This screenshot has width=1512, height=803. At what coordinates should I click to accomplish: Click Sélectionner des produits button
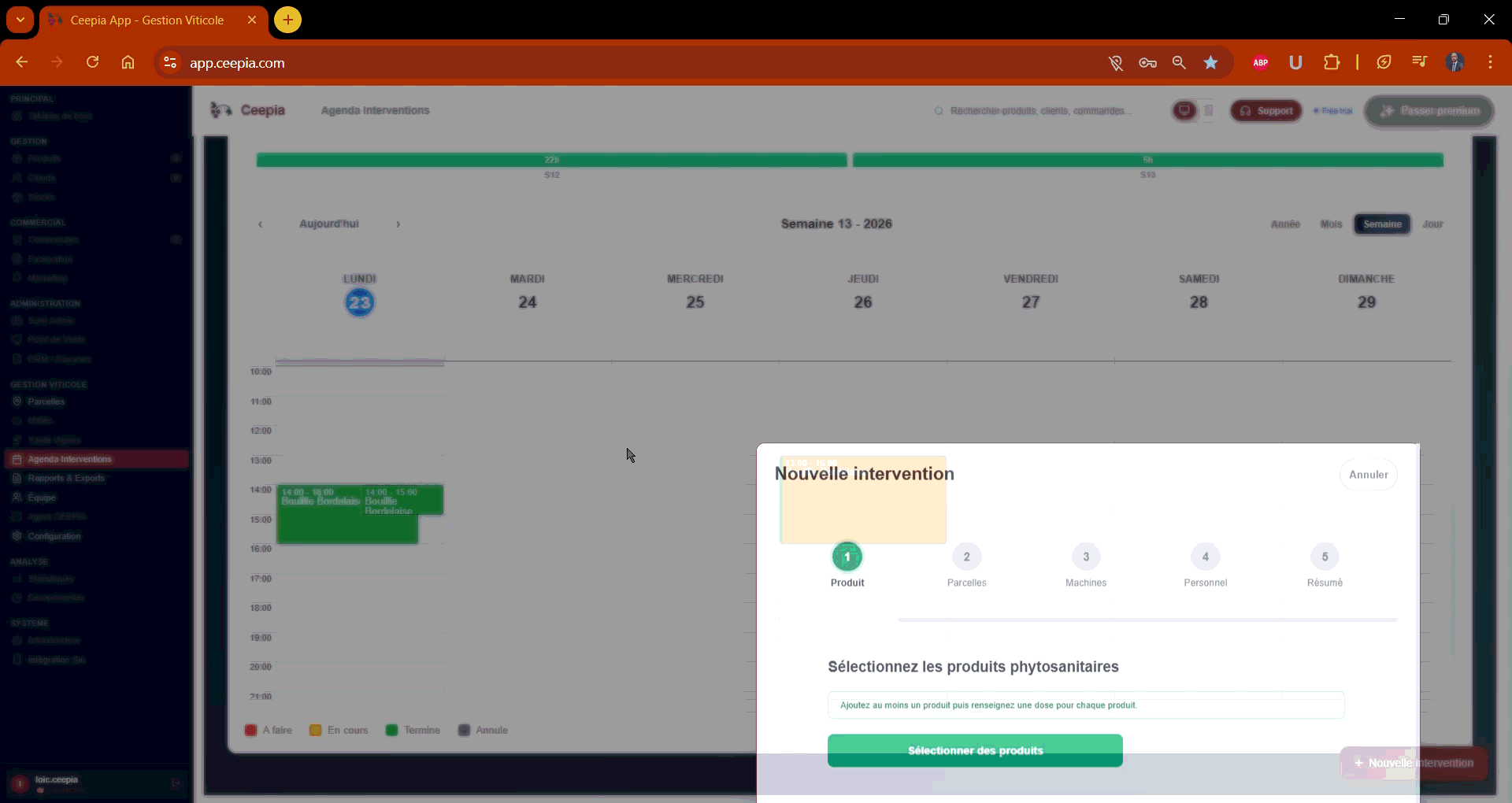(x=975, y=750)
